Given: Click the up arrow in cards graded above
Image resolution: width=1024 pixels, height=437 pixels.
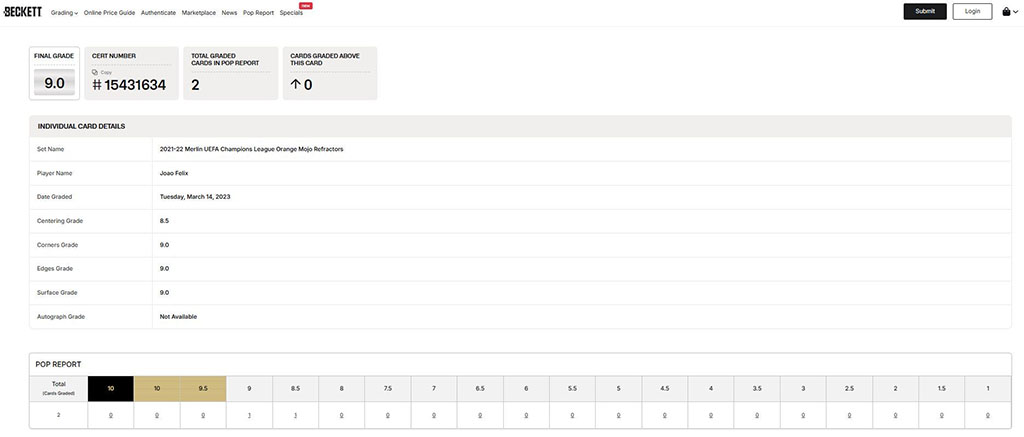Looking at the screenshot, I should coord(295,85).
